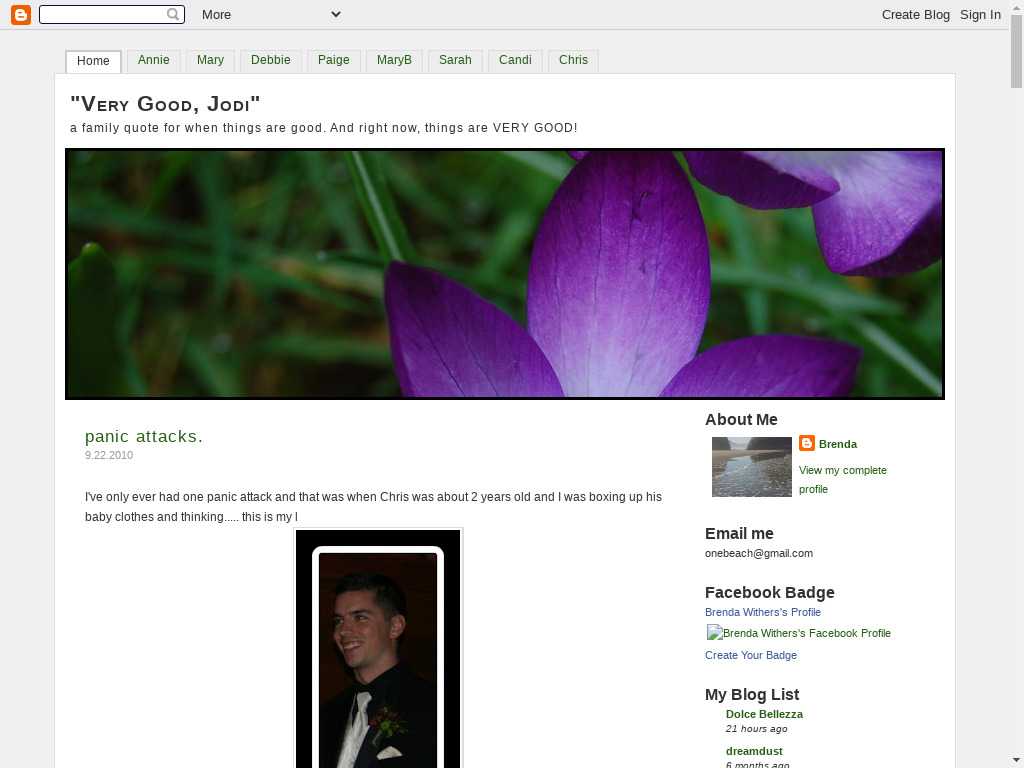Image resolution: width=1024 pixels, height=768 pixels.
Task: Click the Create Blog link
Action: pos(915,14)
